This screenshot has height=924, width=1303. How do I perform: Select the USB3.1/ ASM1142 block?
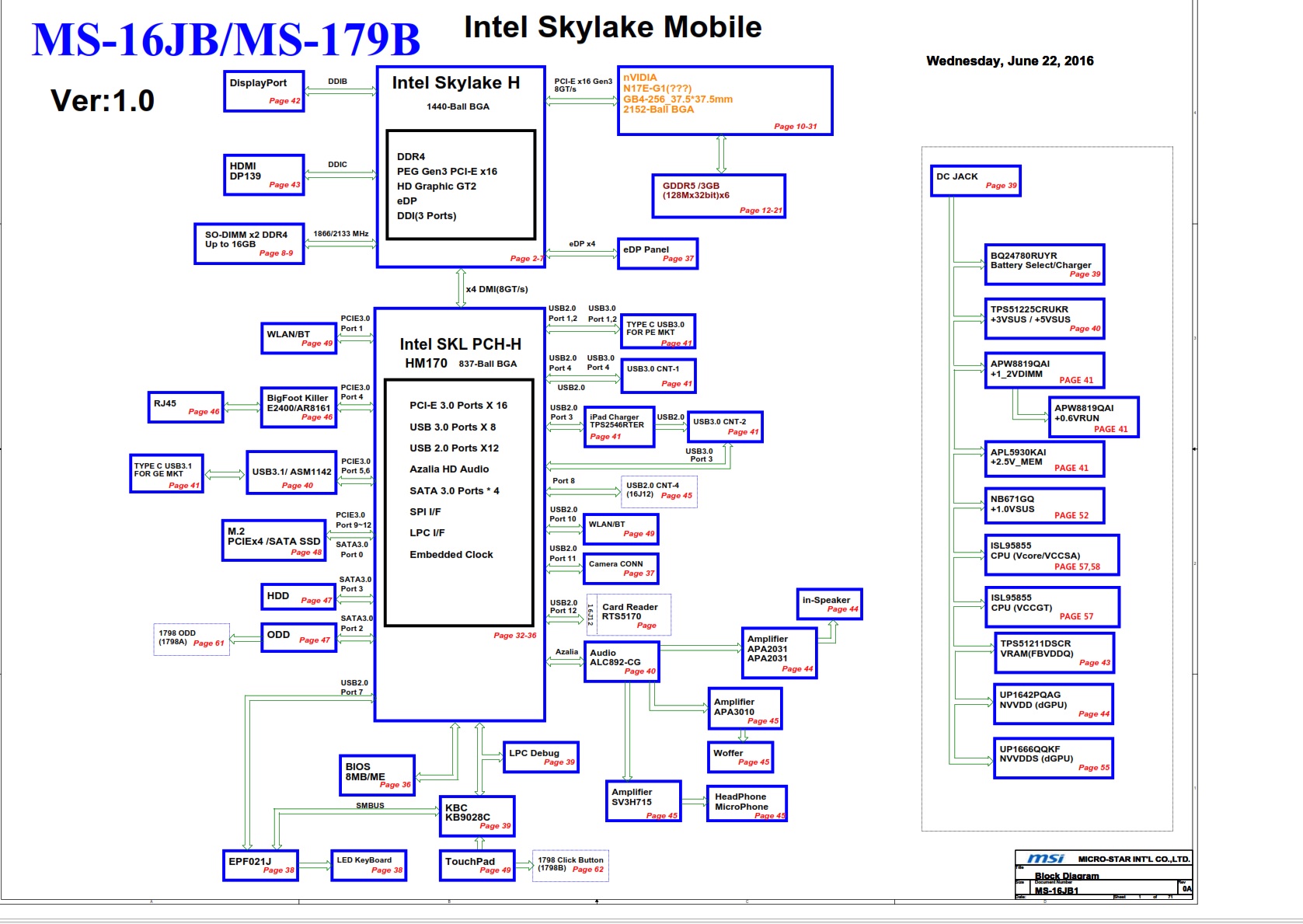pyautogui.click(x=291, y=472)
